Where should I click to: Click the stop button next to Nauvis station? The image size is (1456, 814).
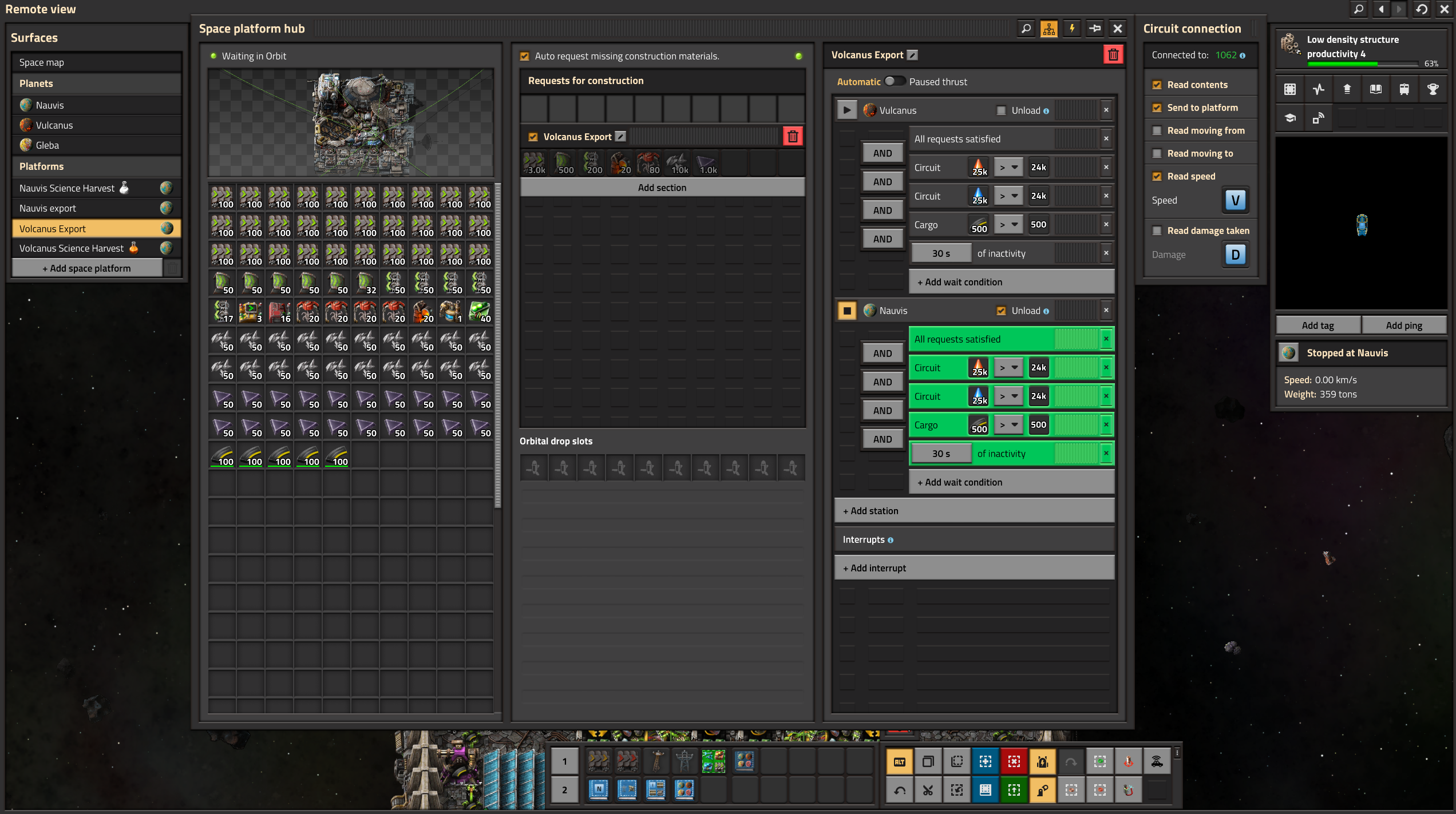tap(847, 311)
